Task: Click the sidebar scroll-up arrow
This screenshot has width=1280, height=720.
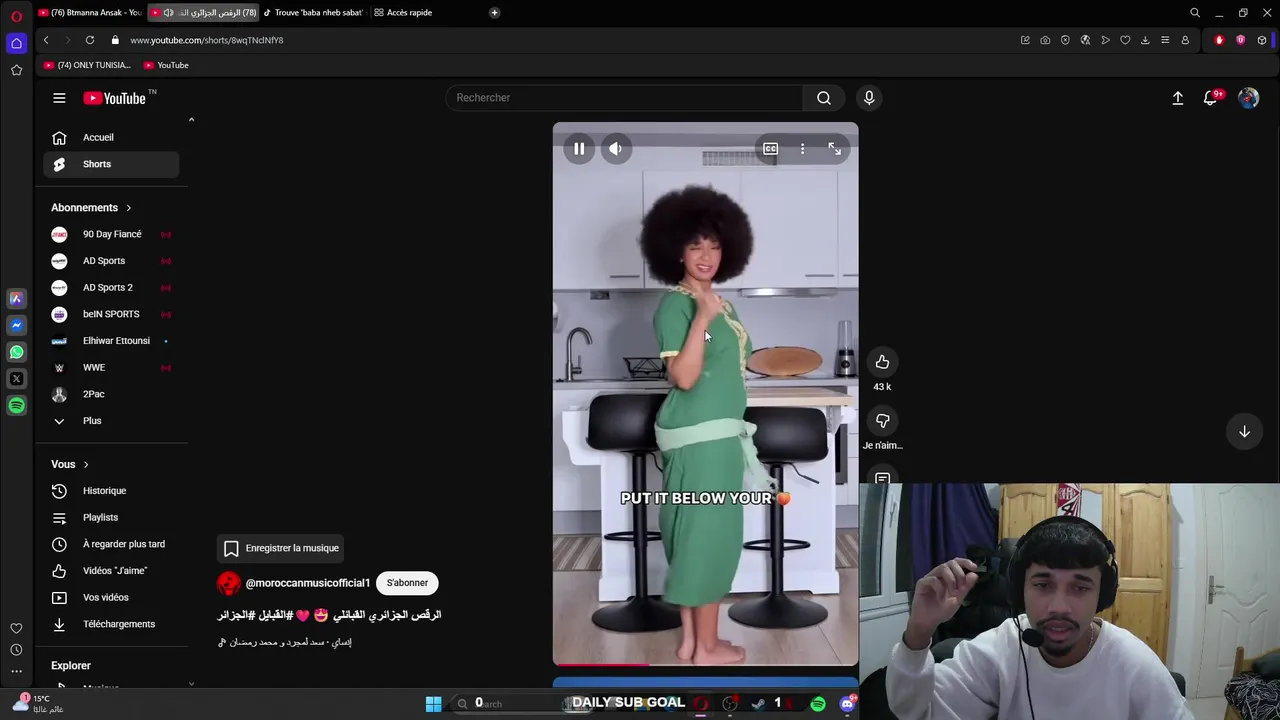Action: (191, 120)
